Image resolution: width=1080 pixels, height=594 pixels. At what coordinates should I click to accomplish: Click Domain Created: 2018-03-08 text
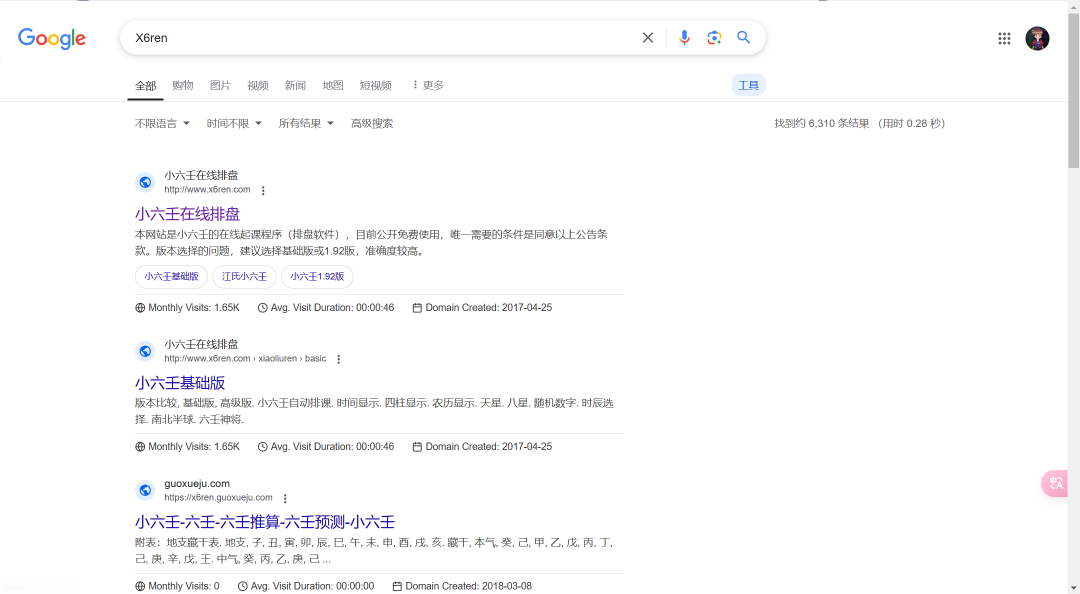point(468,586)
